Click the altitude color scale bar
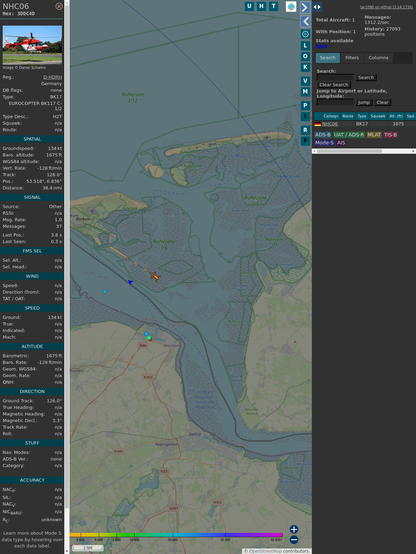The height and width of the screenshot is (554, 416). (176, 535)
